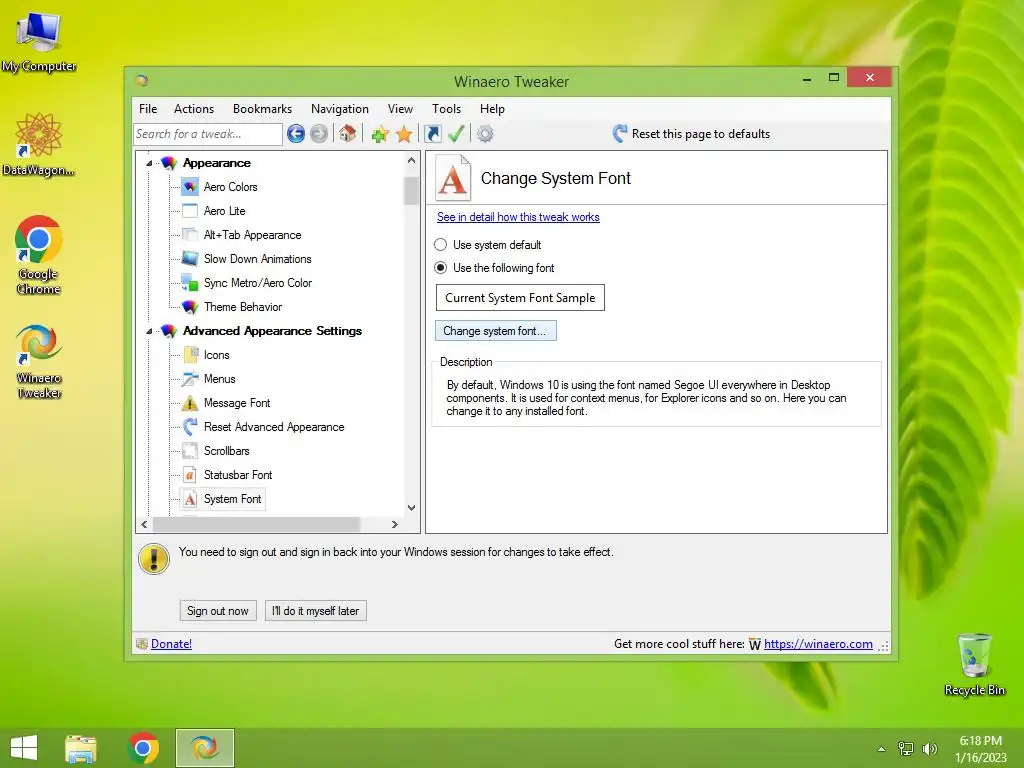Open the Actions menu
The image size is (1024, 768).
194,109
